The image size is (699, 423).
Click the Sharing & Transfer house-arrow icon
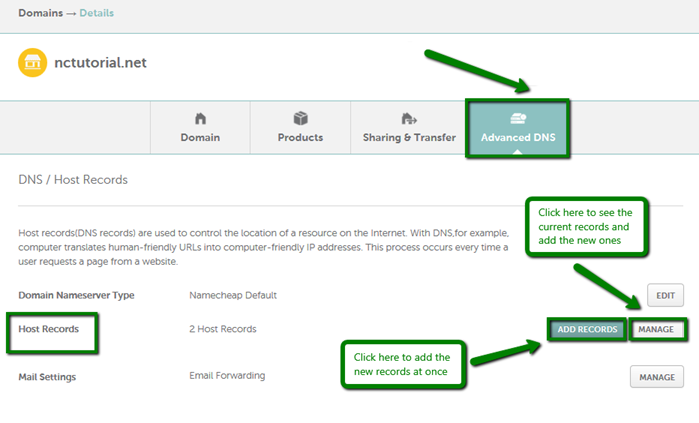(408, 118)
